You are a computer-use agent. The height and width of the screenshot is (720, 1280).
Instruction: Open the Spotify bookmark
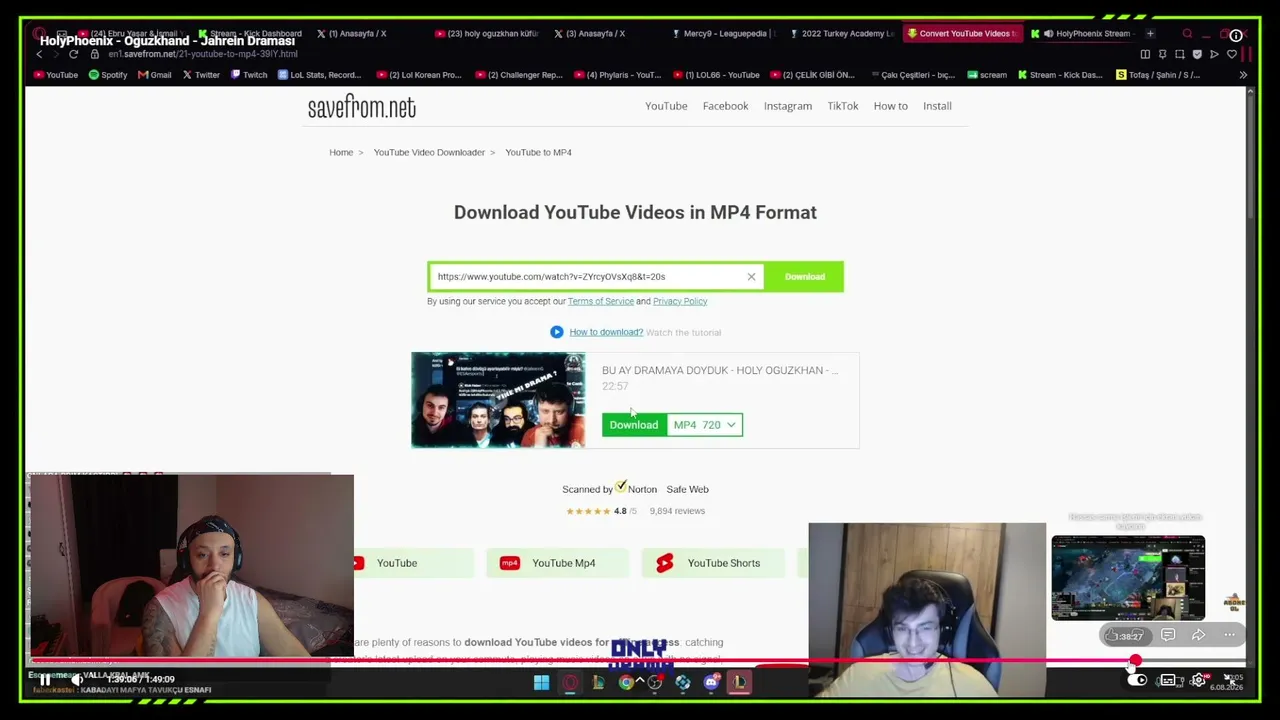(x=108, y=75)
